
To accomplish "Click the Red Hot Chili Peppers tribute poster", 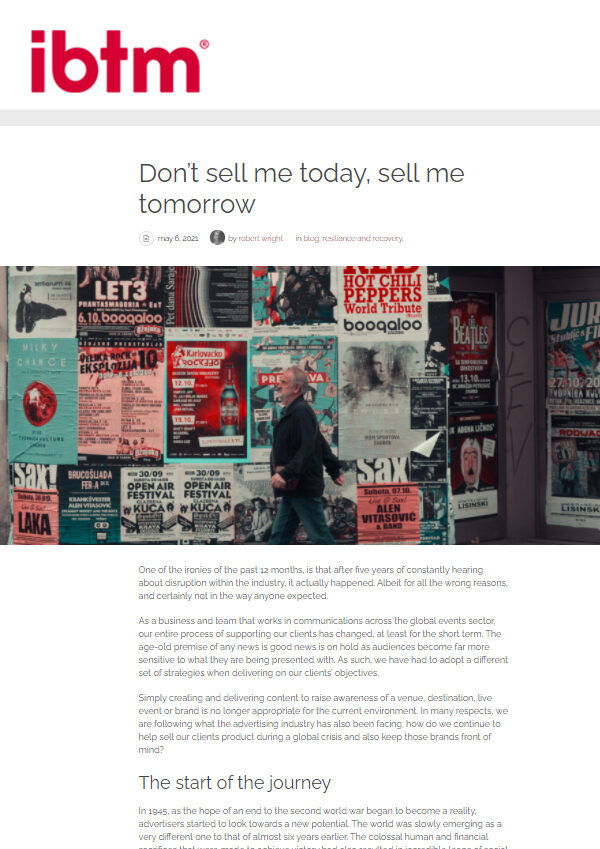I will coord(382,301).
